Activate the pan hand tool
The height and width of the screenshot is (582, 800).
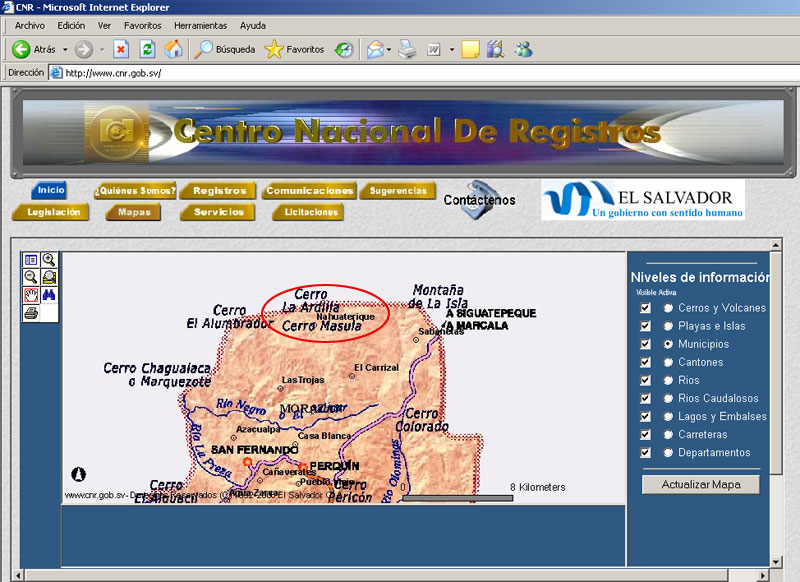point(31,295)
